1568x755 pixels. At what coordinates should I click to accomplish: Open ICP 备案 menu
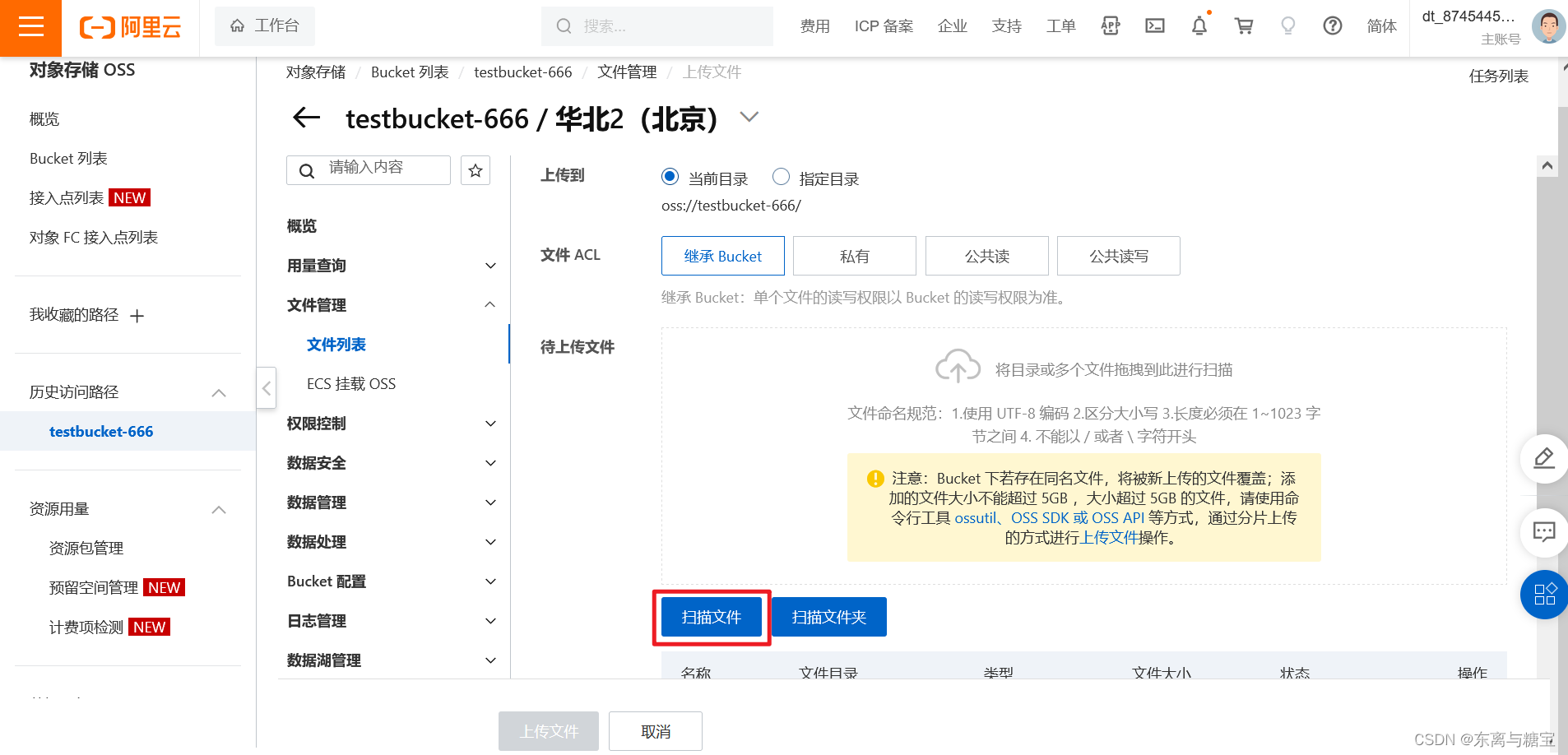coord(884,26)
